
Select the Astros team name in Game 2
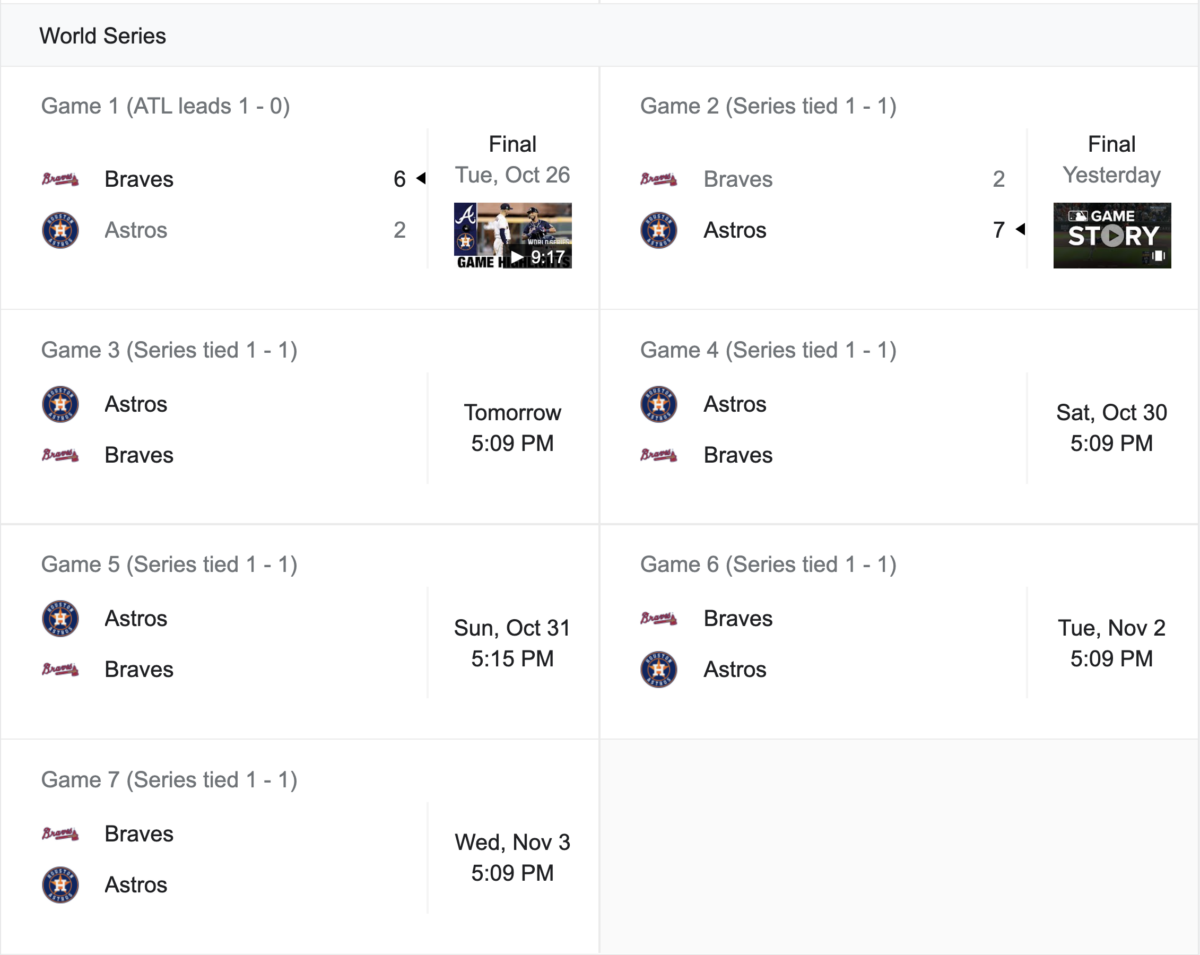pos(735,230)
